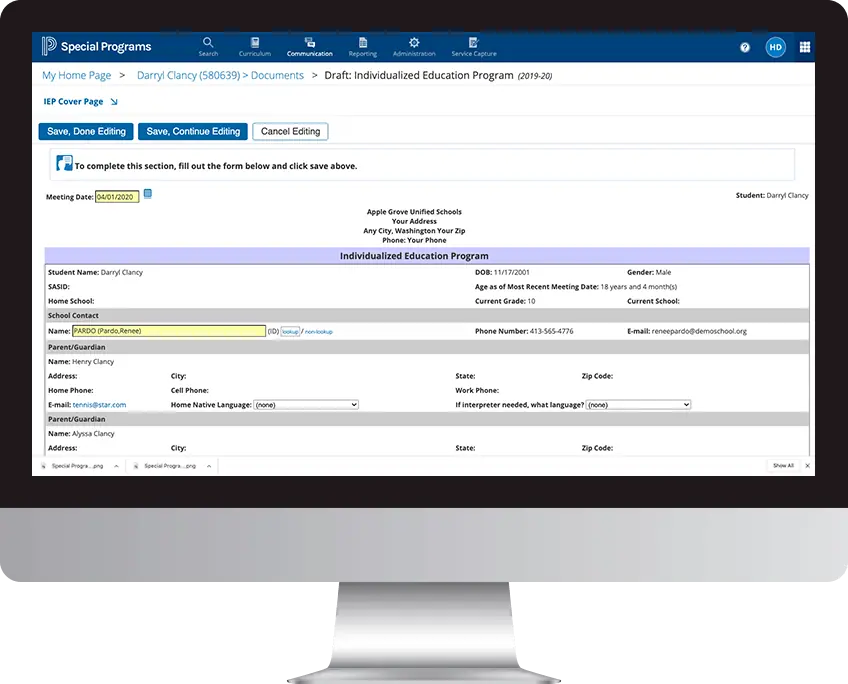Select Cancel Editing

[290, 131]
